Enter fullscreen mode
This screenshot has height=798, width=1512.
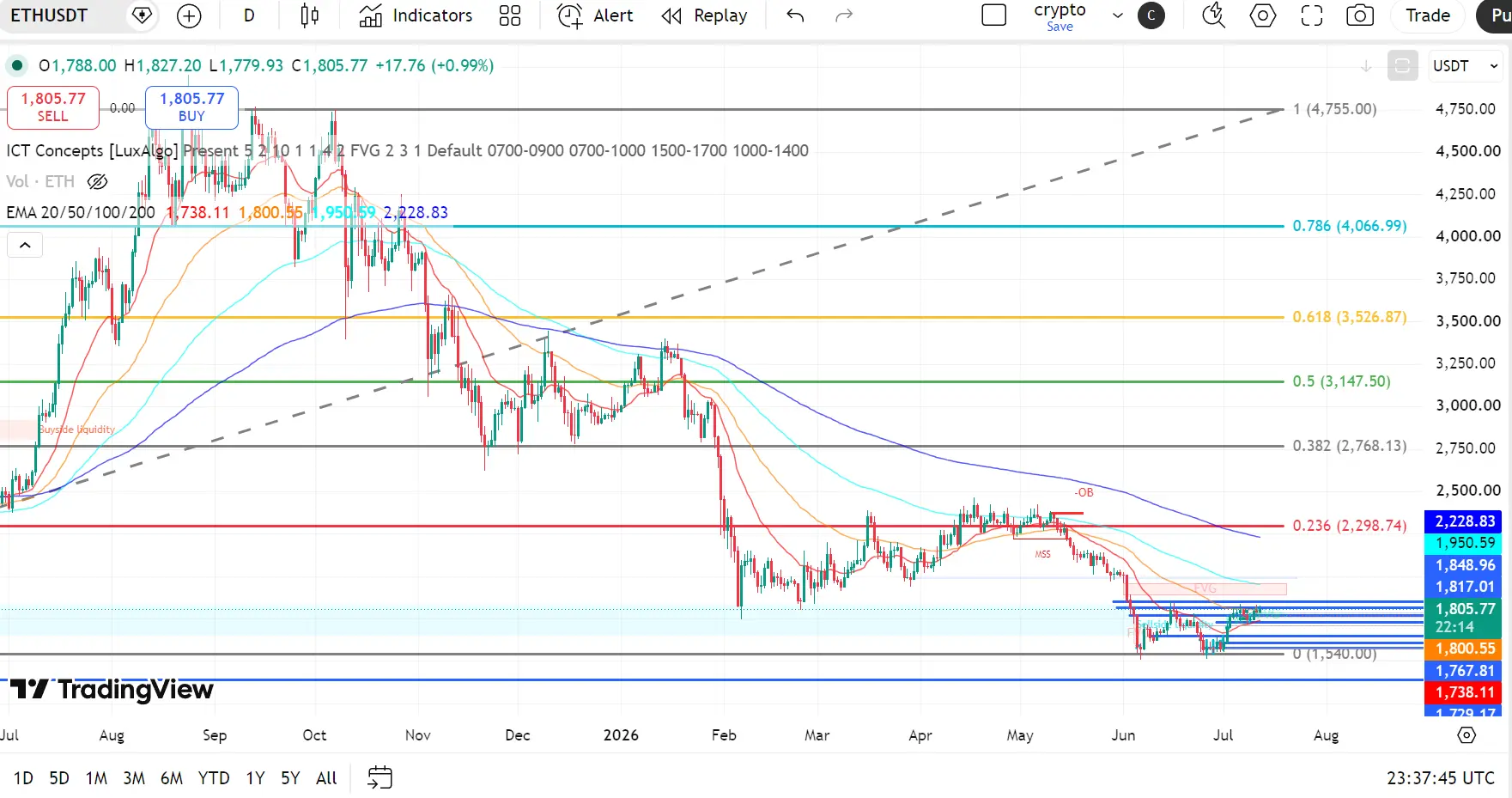click(x=1312, y=15)
